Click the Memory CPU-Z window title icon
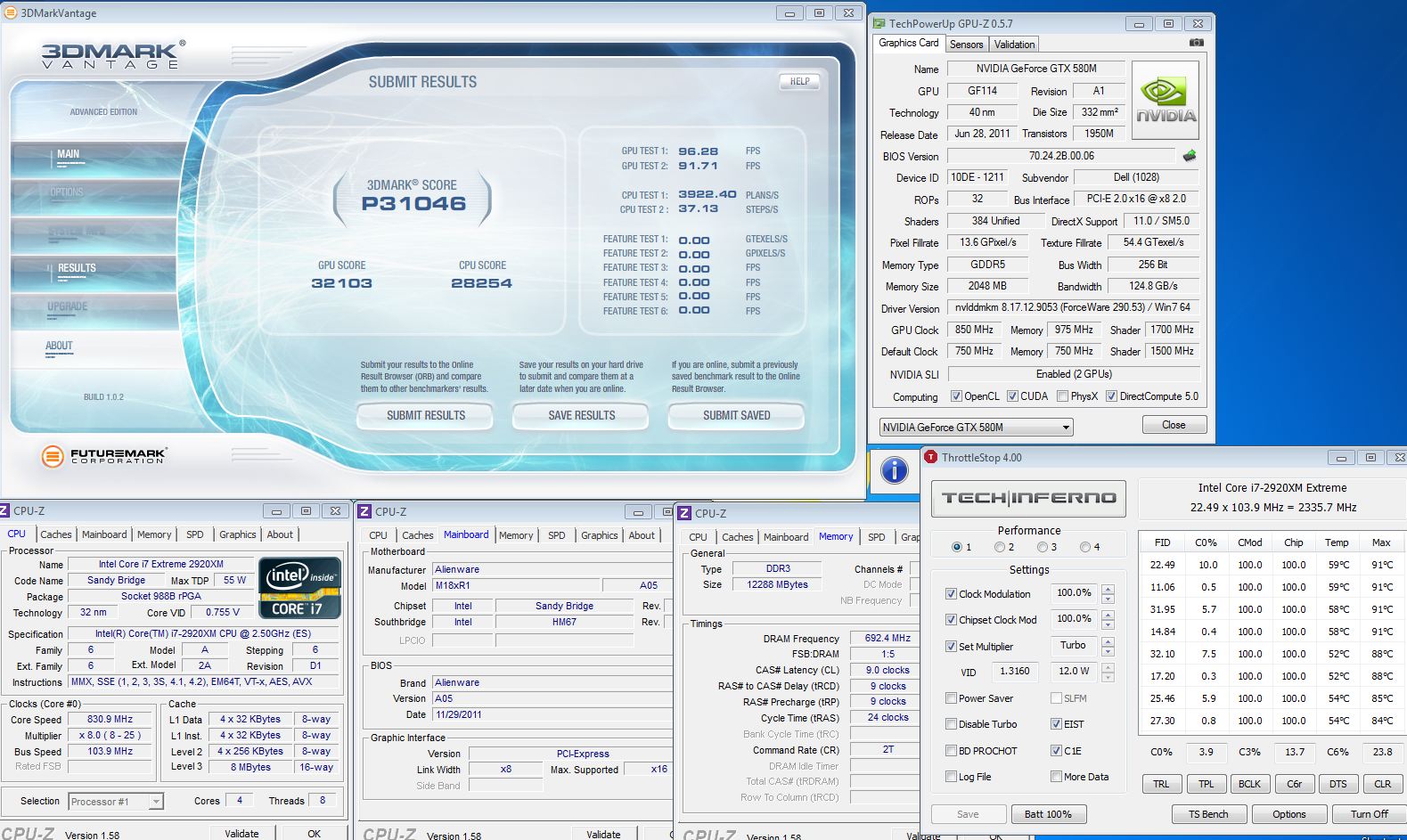1407x840 pixels. [x=684, y=513]
